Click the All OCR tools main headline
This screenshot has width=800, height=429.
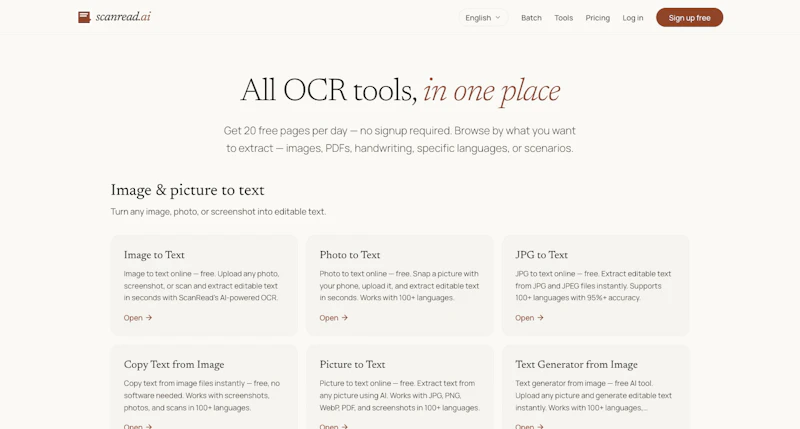click(x=400, y=91)
